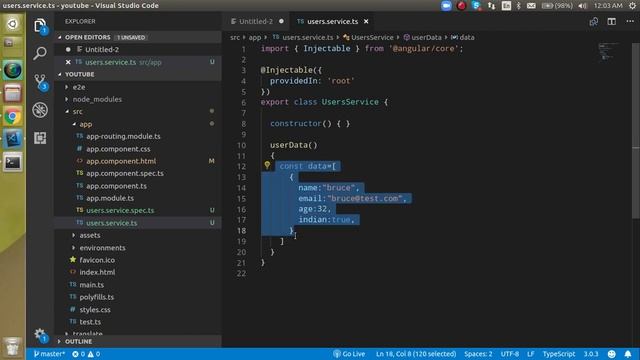Click the lightbulb code action on line 12
The image size is (640, 360).
click(267, 165)
